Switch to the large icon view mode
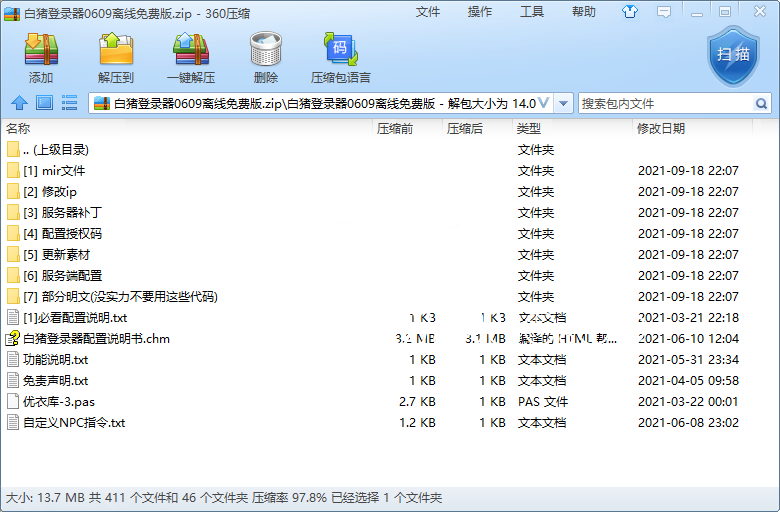The image size is (780, 512). coord(44,103)
